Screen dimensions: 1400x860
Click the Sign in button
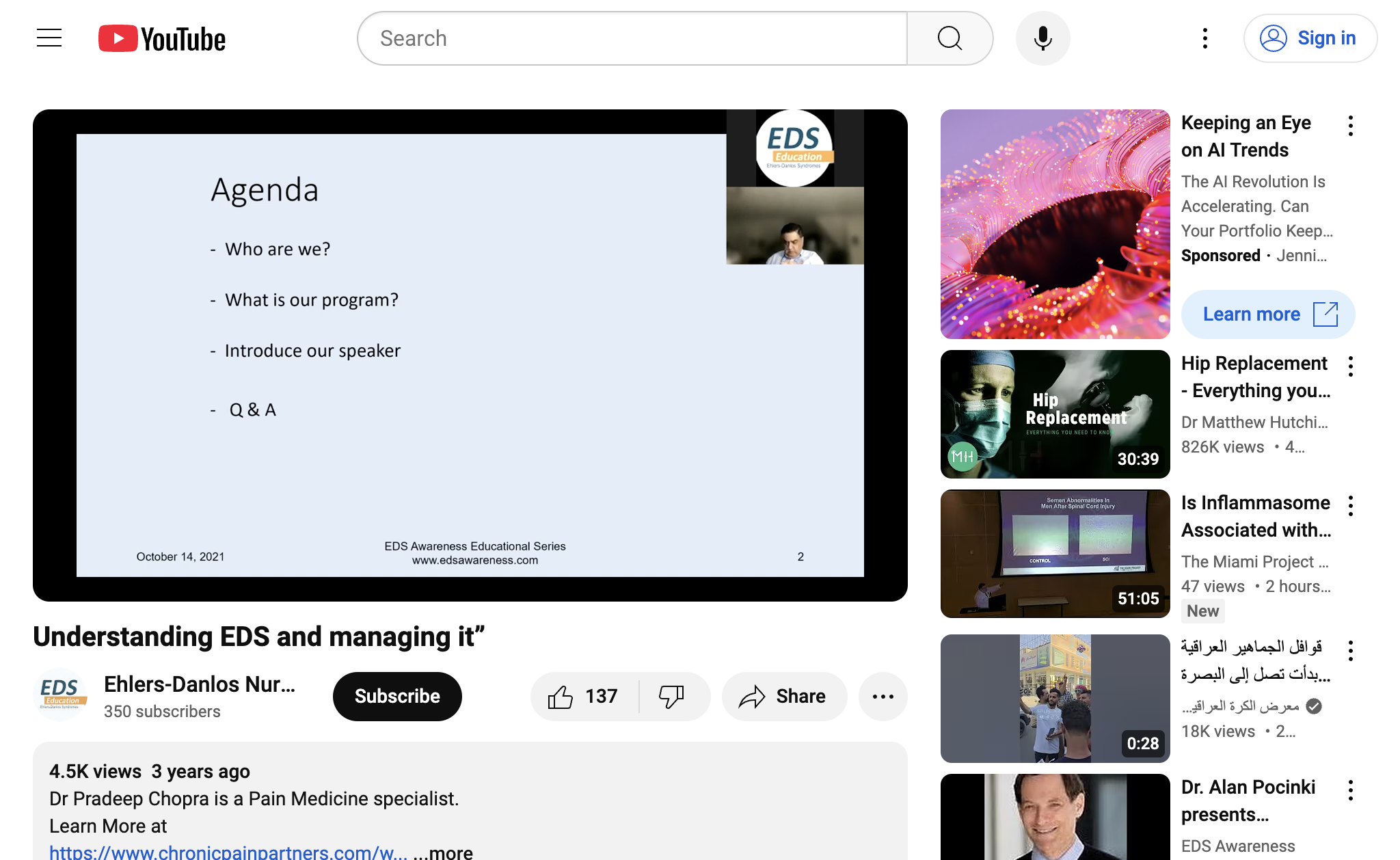tap(1310, 38)
